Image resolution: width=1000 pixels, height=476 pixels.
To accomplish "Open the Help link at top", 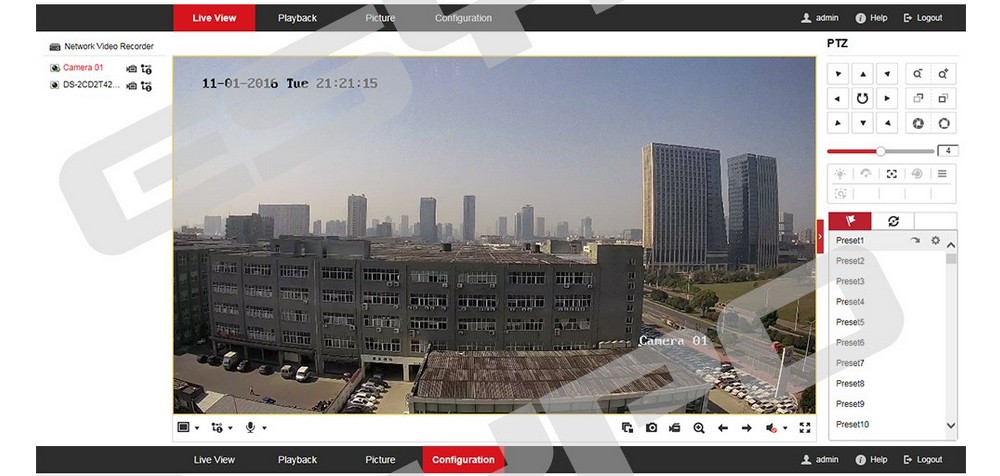I will point(871,18).
